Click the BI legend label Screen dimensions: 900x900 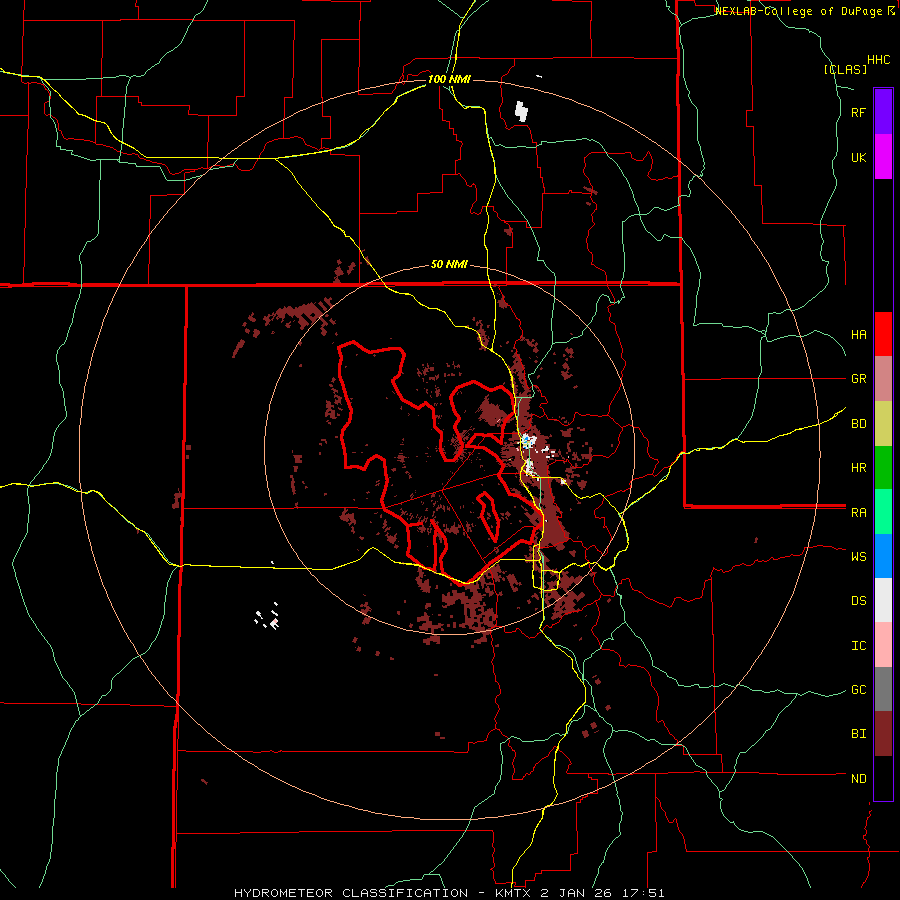coord(858,734)
